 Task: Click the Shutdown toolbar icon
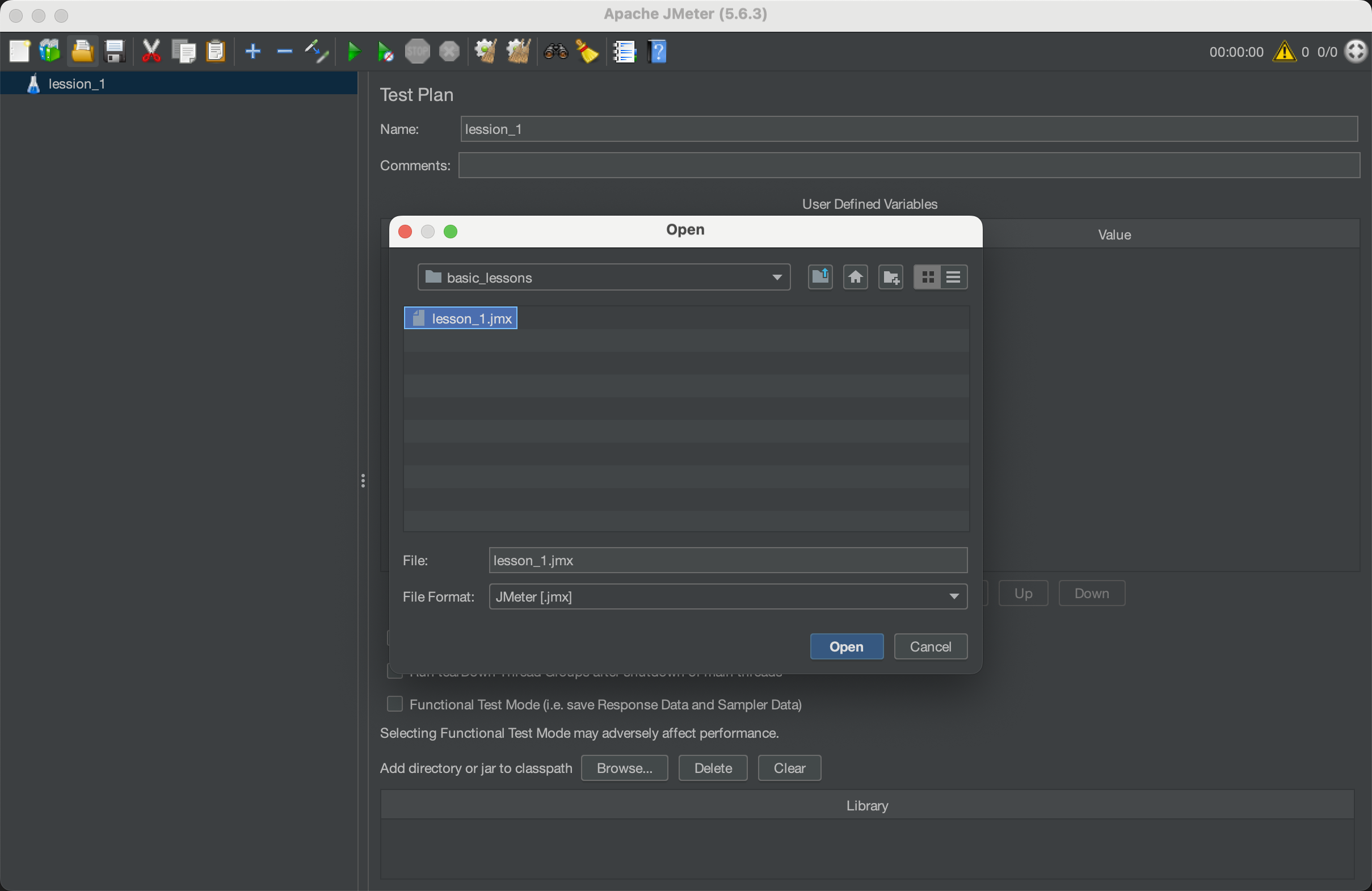click(x=449, y=51)
